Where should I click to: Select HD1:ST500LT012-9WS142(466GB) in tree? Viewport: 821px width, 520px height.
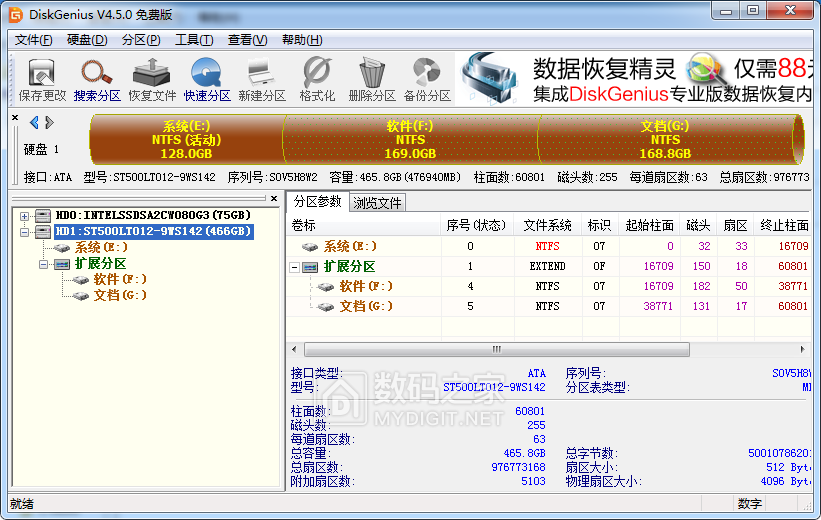click(x=153, y=231)
